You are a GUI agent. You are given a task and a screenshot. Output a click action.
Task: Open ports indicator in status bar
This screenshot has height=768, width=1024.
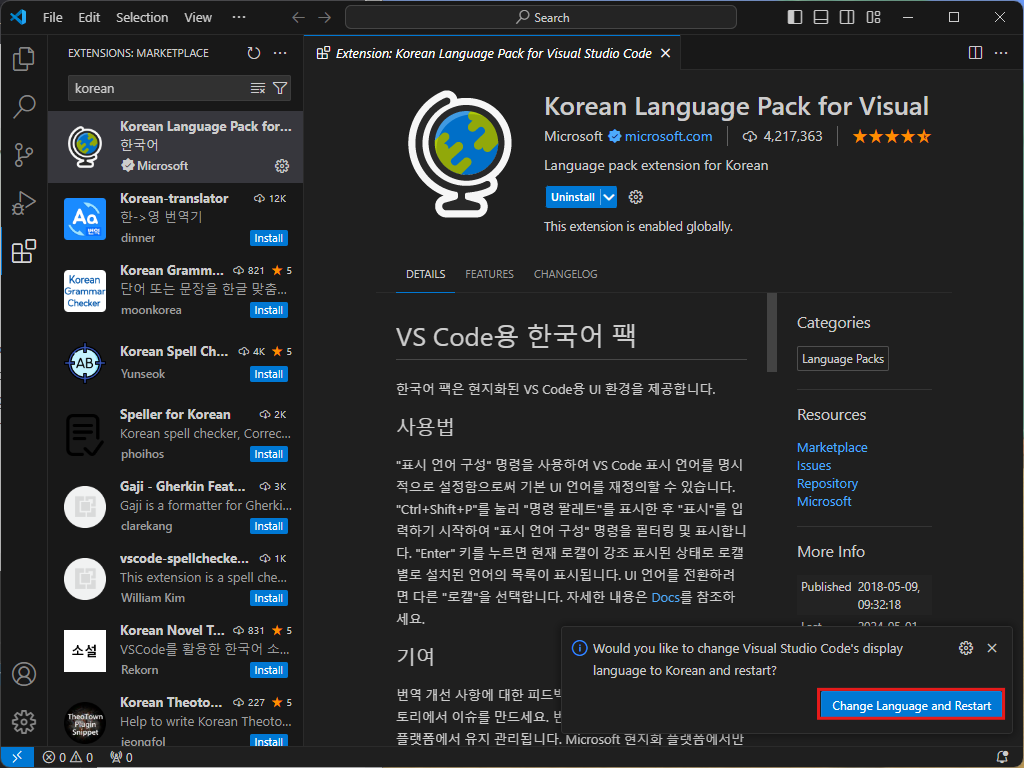pyautogui.click(x=121, y=758)
